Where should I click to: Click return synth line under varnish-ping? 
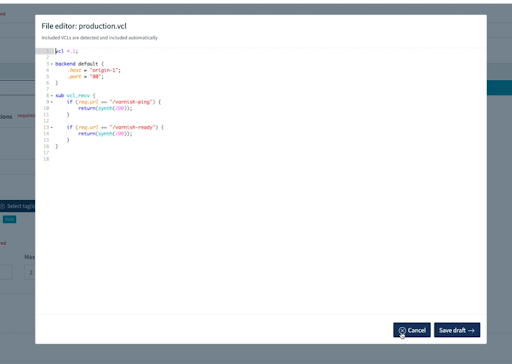tap(105, 108)
